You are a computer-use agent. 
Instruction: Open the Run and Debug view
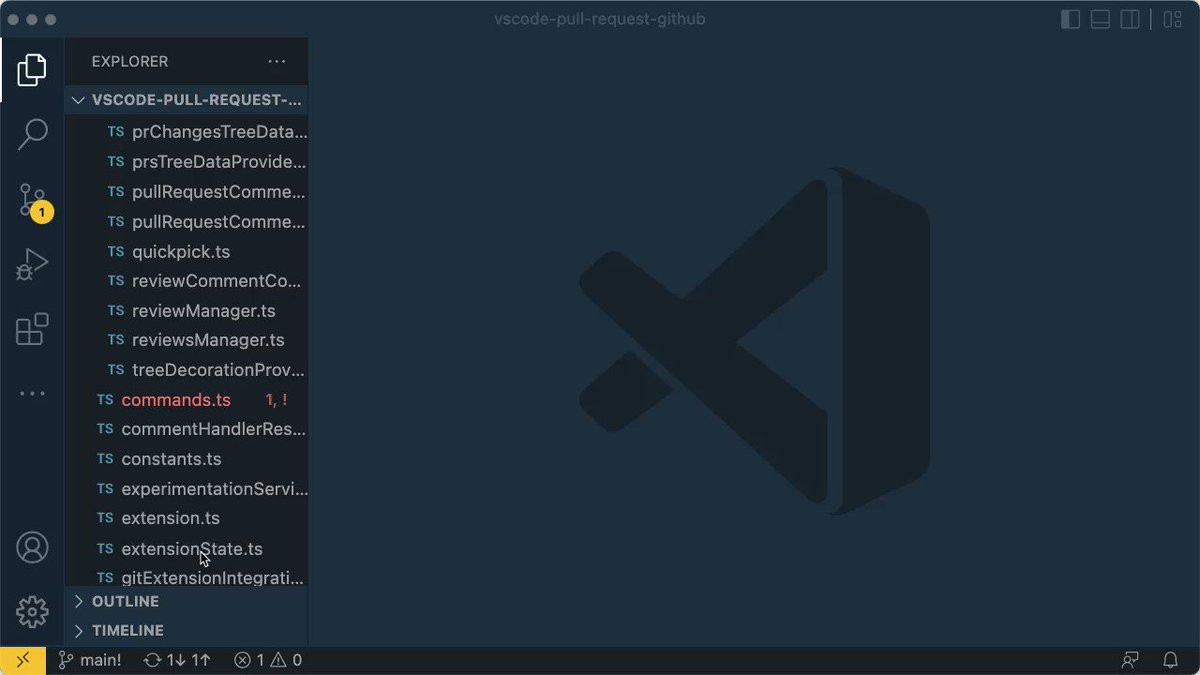(x=32, y=264)
